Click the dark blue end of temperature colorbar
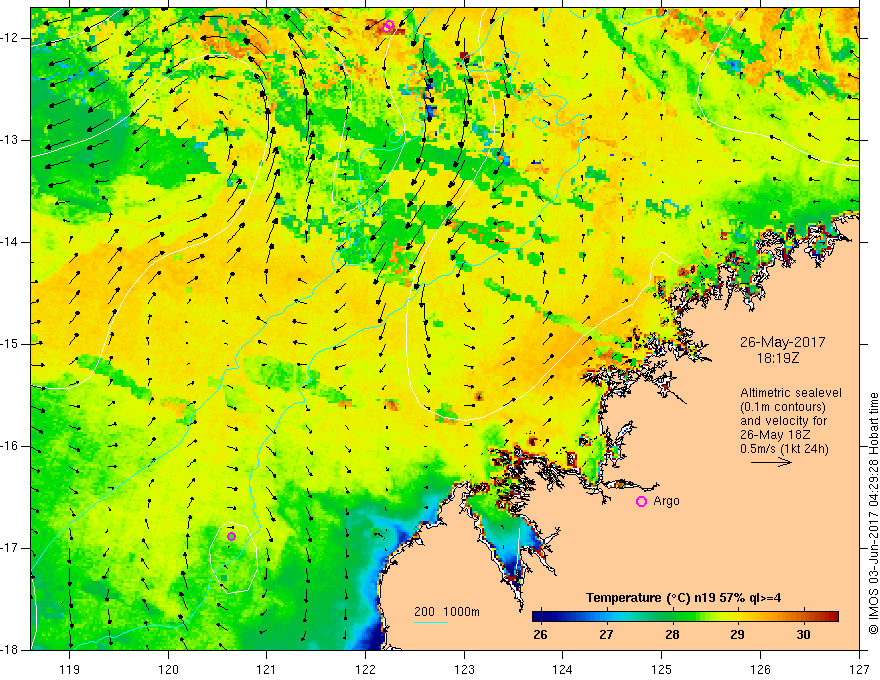Viewport: 880px width, 680px height. [539, 616]
